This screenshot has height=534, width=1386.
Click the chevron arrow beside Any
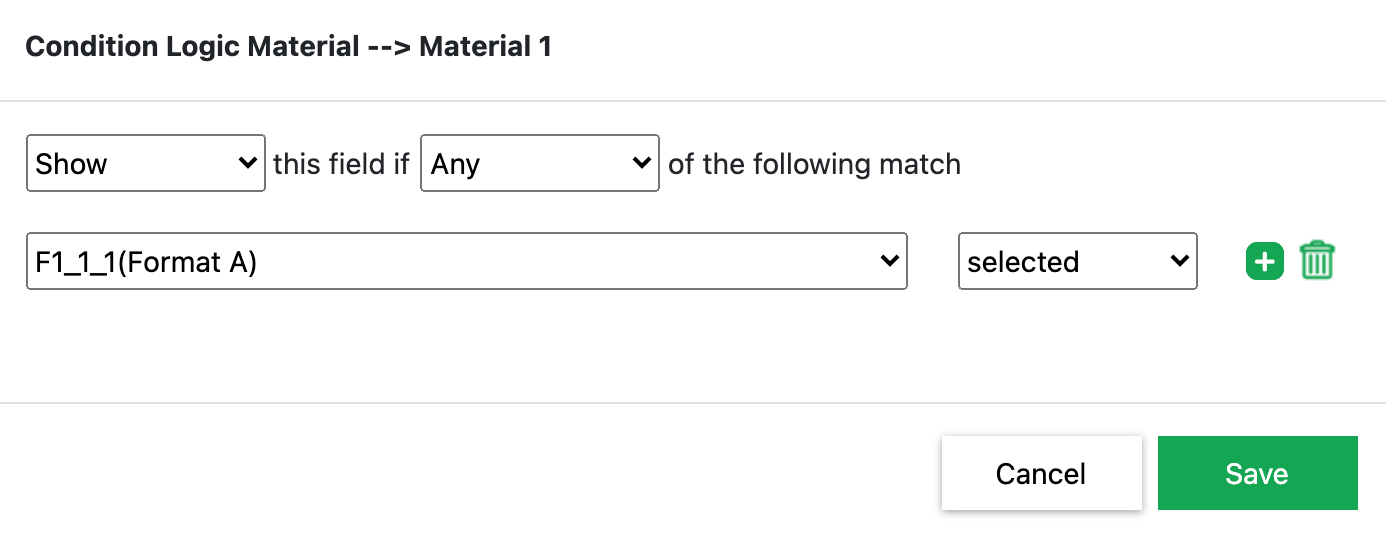(x=642, y=163)
